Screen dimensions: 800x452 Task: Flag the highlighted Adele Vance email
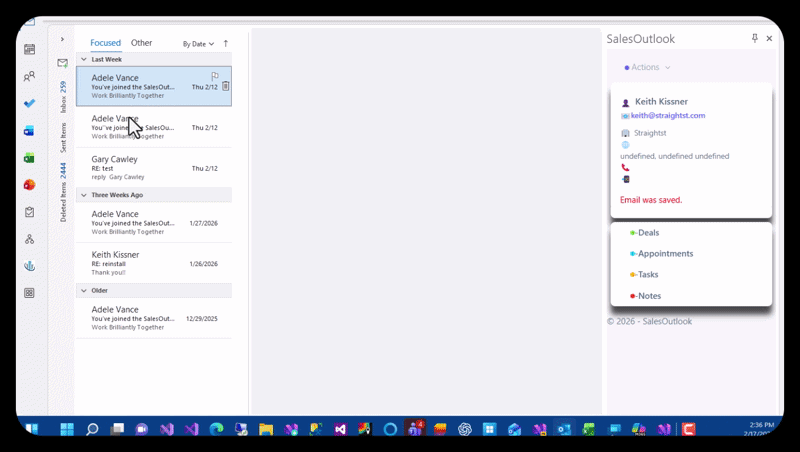215,76
